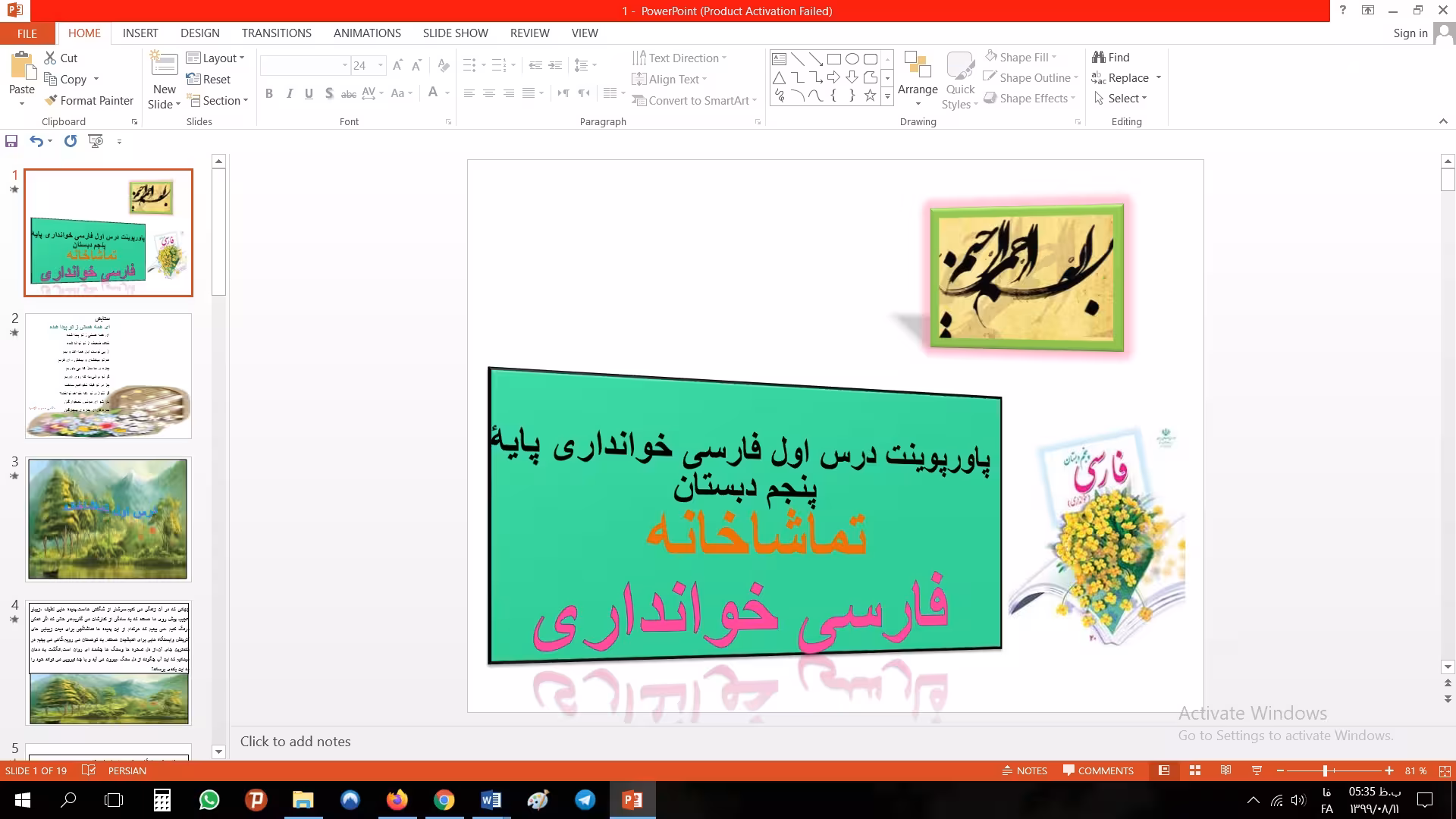Open the TRANSITIONS ribbon tab
This screenshot has width=1456, height=819.
pyautogui.click(x=276, y=33)
